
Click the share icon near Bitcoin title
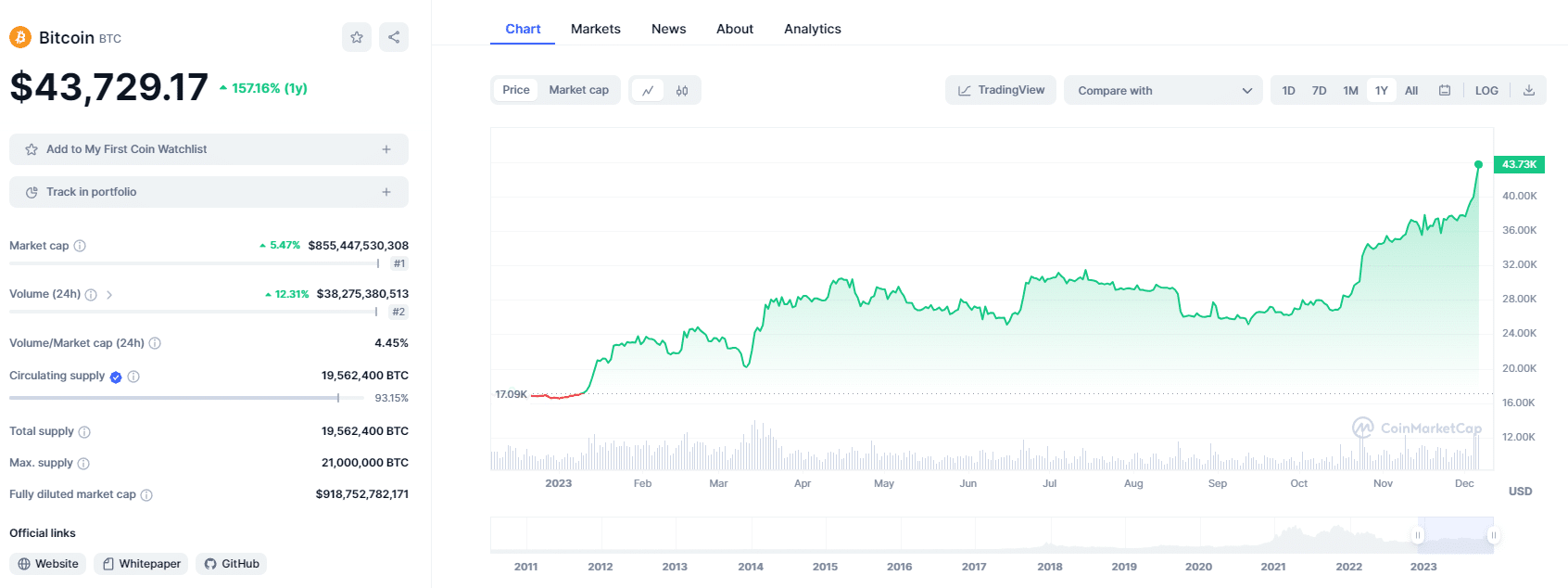coord(394,37)
